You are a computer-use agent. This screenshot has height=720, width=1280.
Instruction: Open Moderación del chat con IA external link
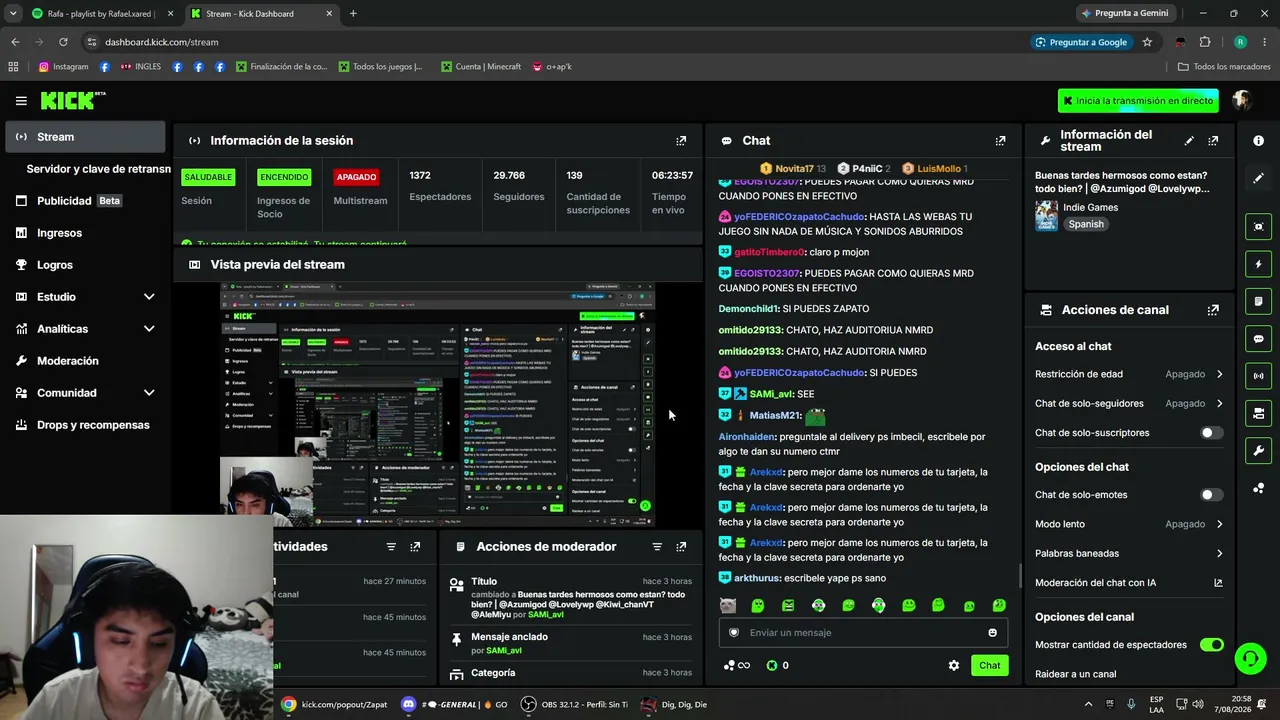(x=1218, y=583)
